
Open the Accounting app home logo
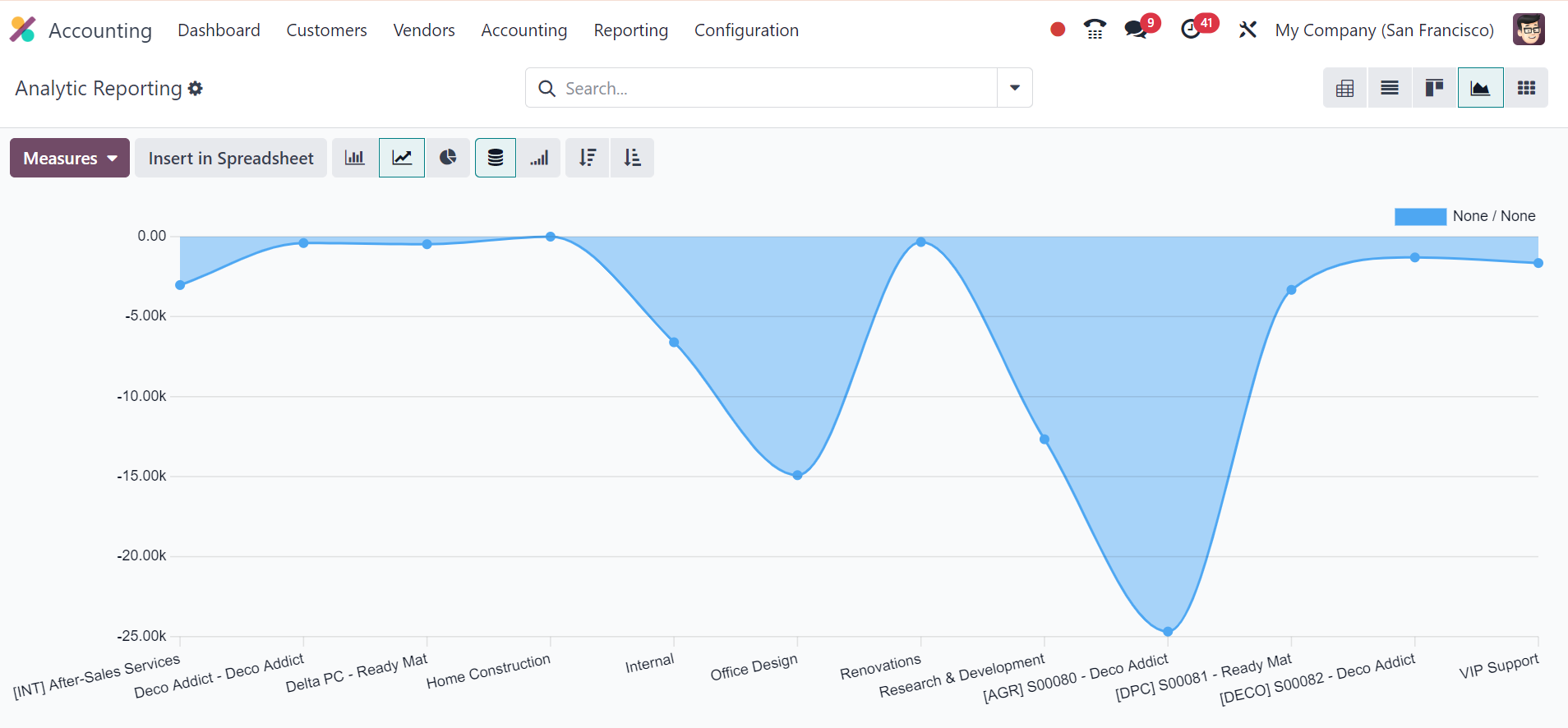(22, 30)
